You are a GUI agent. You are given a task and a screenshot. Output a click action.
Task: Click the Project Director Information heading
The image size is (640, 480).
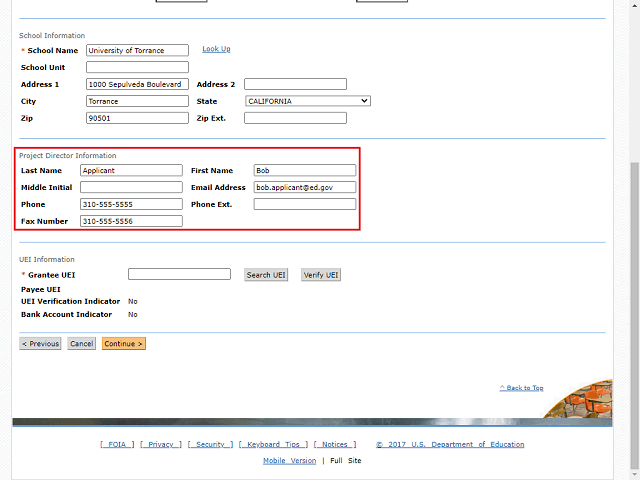tap(68, 156)
